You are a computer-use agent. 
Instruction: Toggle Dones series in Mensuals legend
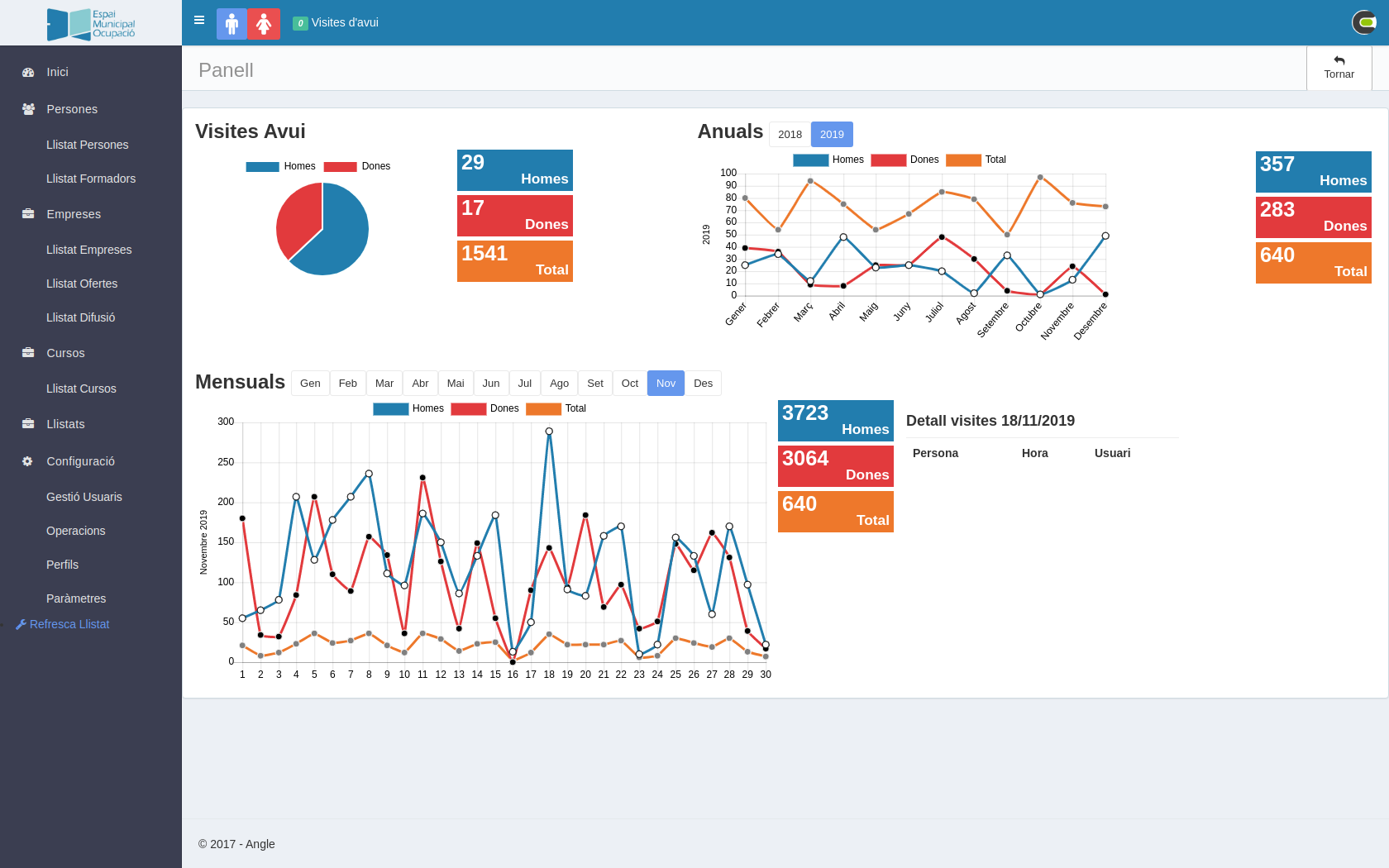pos(485,408)
